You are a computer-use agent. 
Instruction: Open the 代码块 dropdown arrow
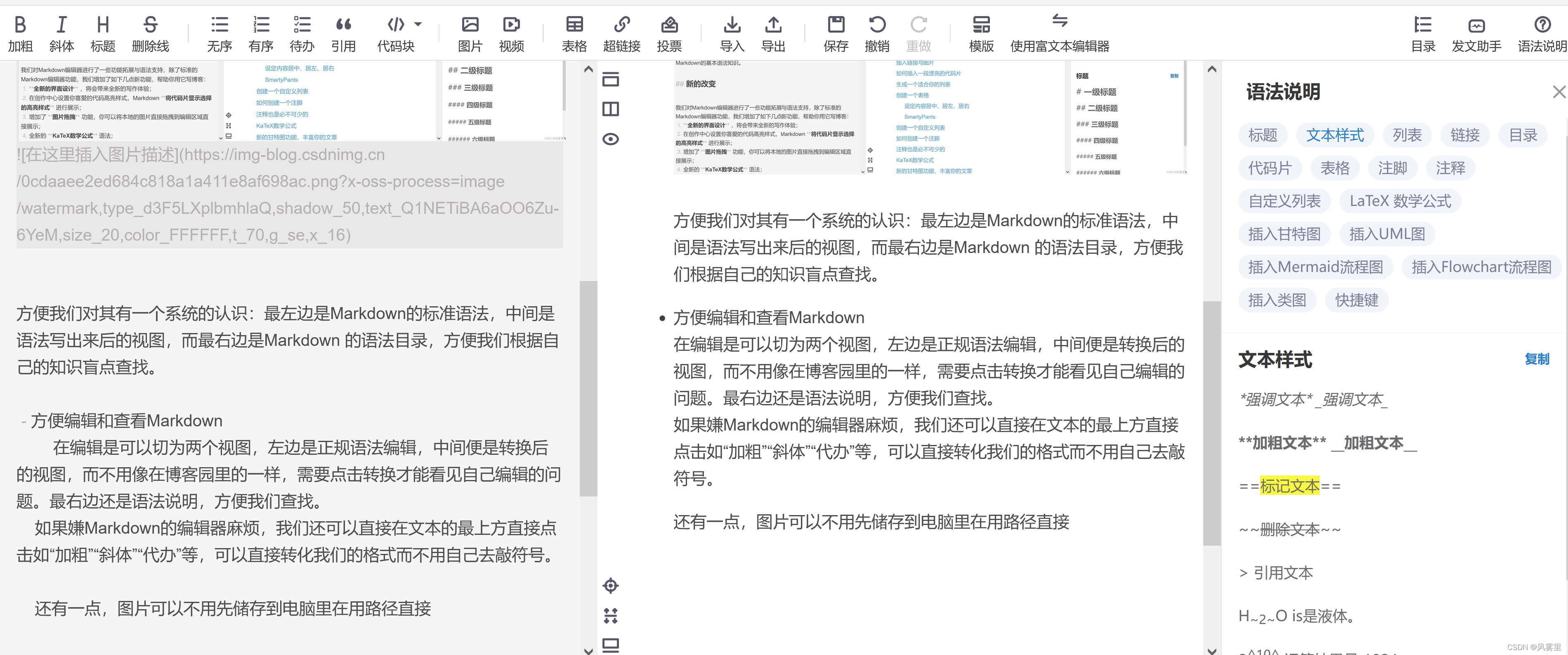(x=418, y=24)
